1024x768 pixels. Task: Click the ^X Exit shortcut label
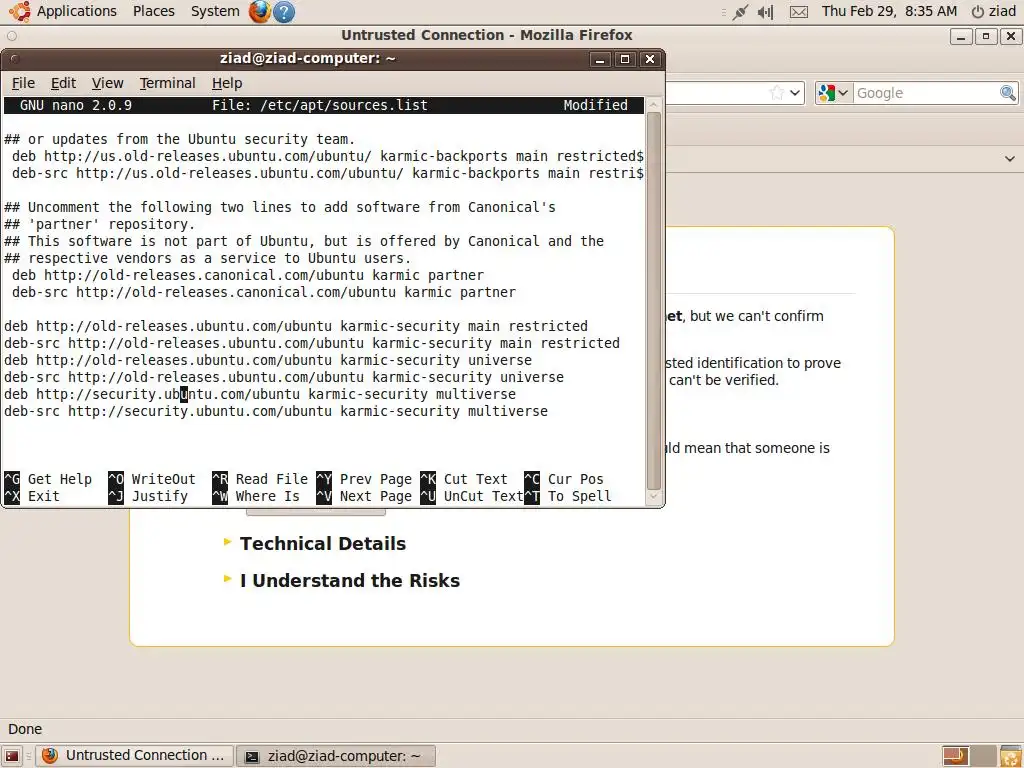tap(32, 496)
